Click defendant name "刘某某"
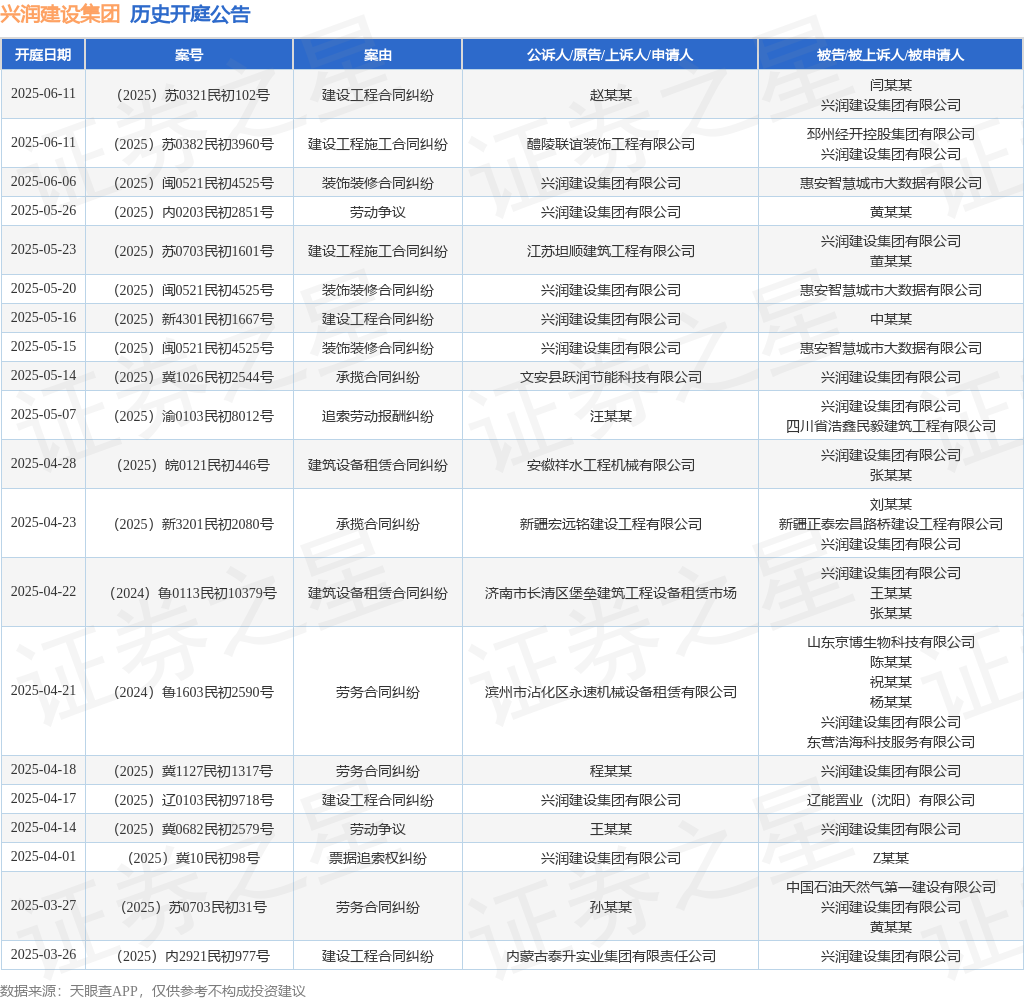This screenshot has width=1024, height=1000. point(890,504)
